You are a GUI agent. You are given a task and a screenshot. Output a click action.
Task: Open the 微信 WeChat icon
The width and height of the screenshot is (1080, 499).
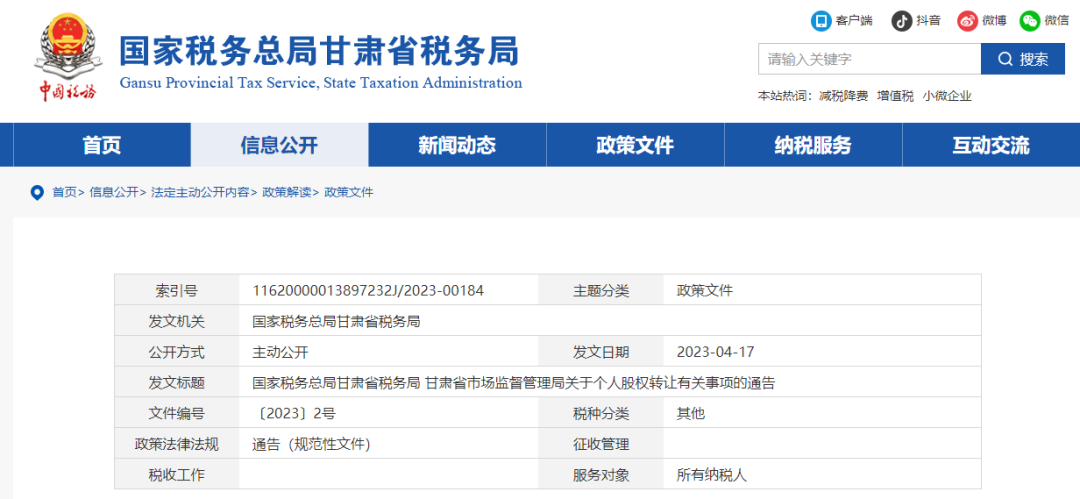[1030, 21]
